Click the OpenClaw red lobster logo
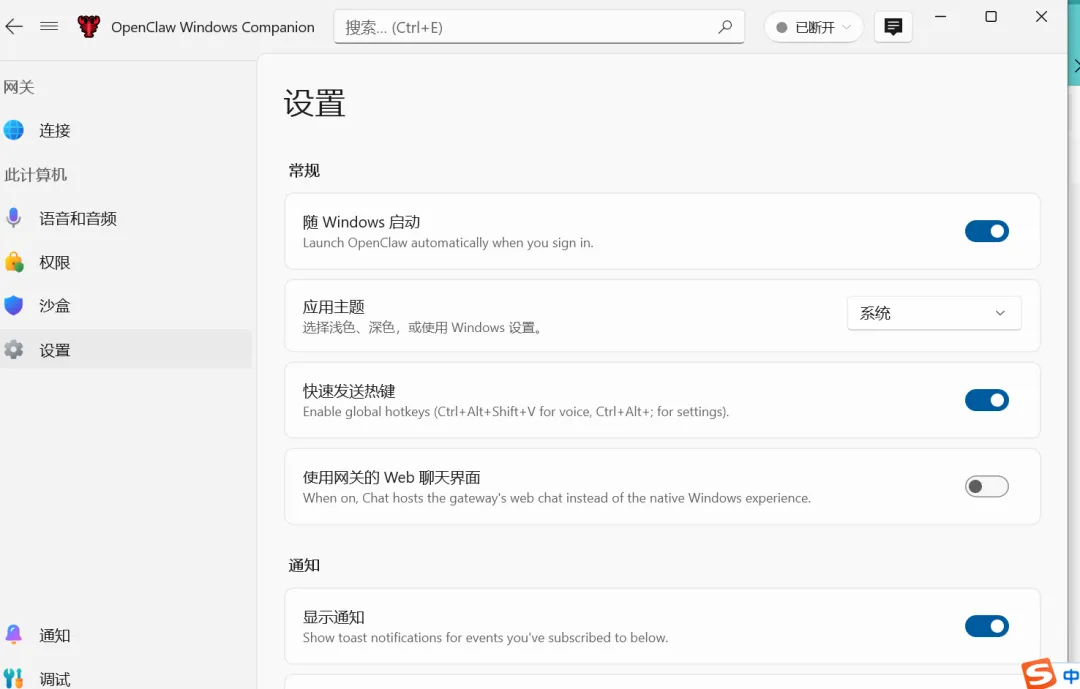The width and height of the screenshot is (1080, 689). pyautogui.click(x=89, y=27)
